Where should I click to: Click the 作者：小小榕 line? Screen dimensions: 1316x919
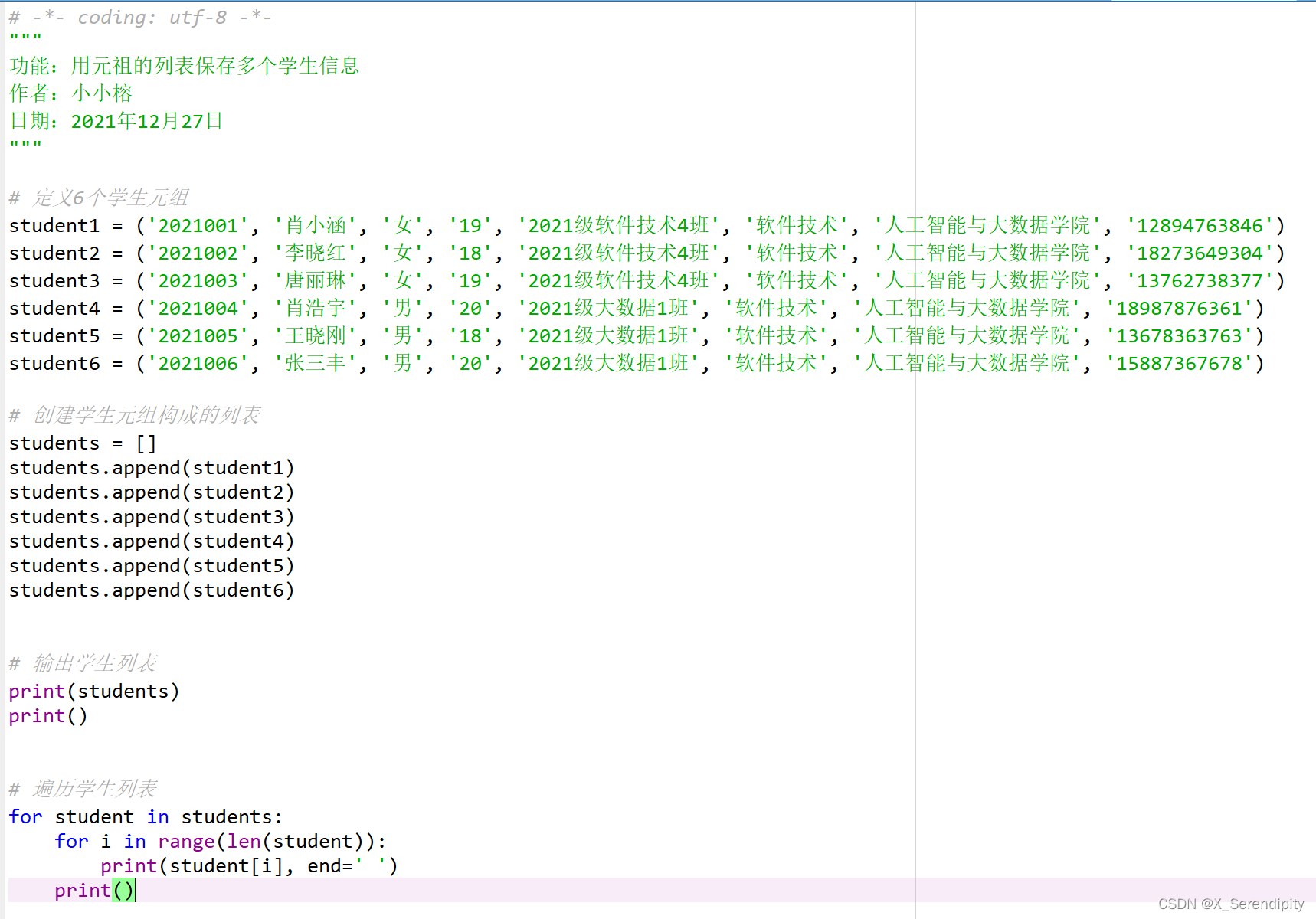[71, 93]
